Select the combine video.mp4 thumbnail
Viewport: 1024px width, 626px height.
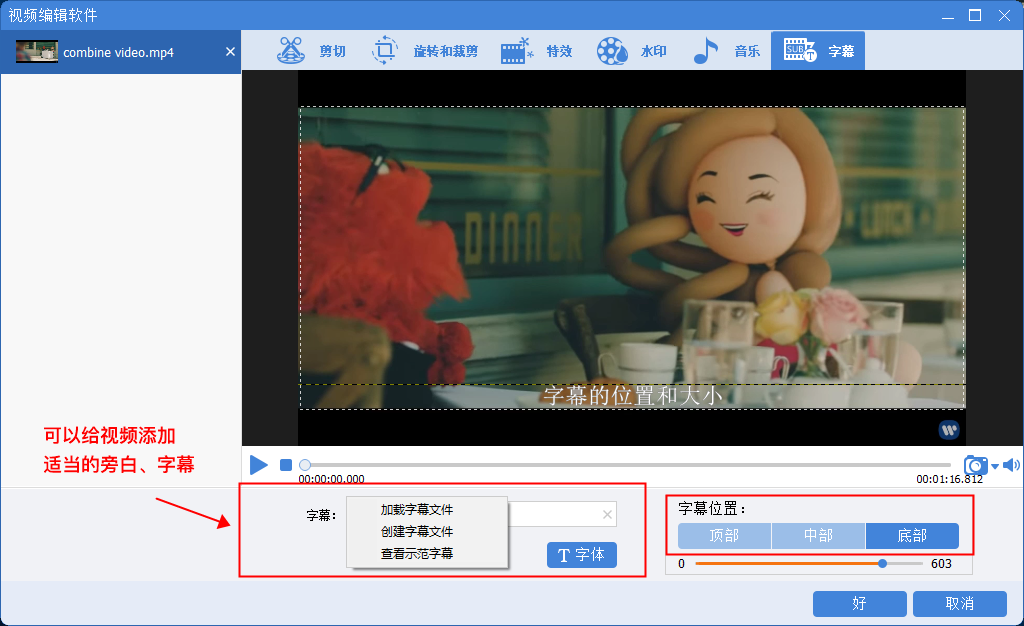click(37, 52)
